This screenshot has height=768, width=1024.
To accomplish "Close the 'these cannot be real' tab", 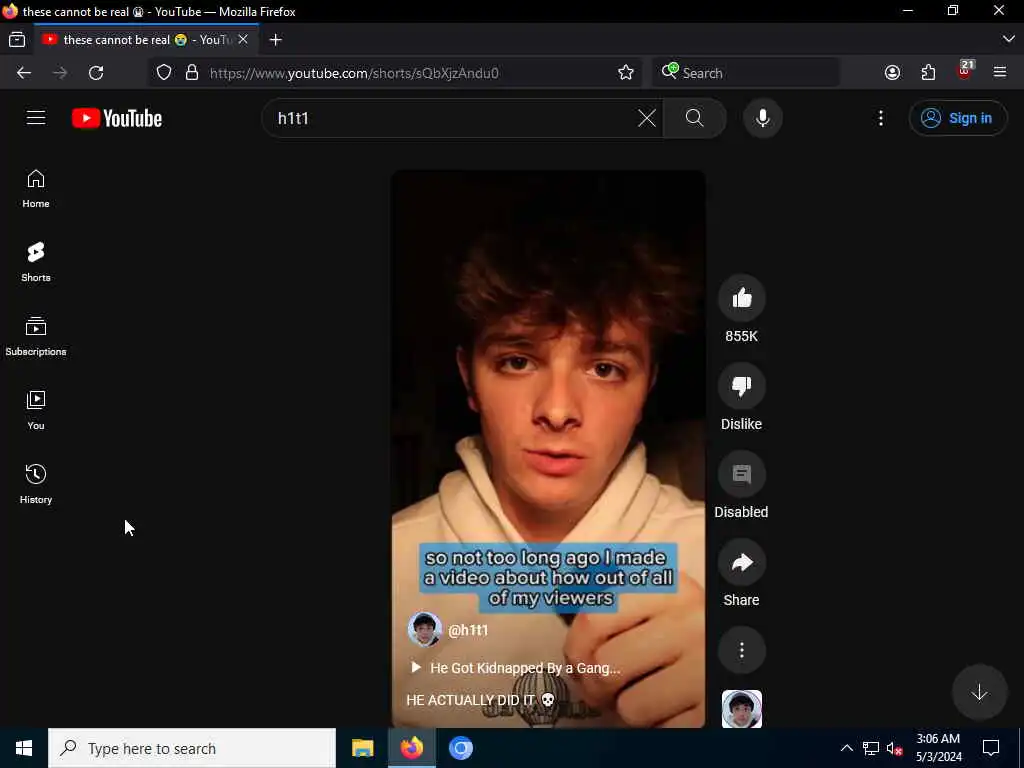I will point(243,40).
